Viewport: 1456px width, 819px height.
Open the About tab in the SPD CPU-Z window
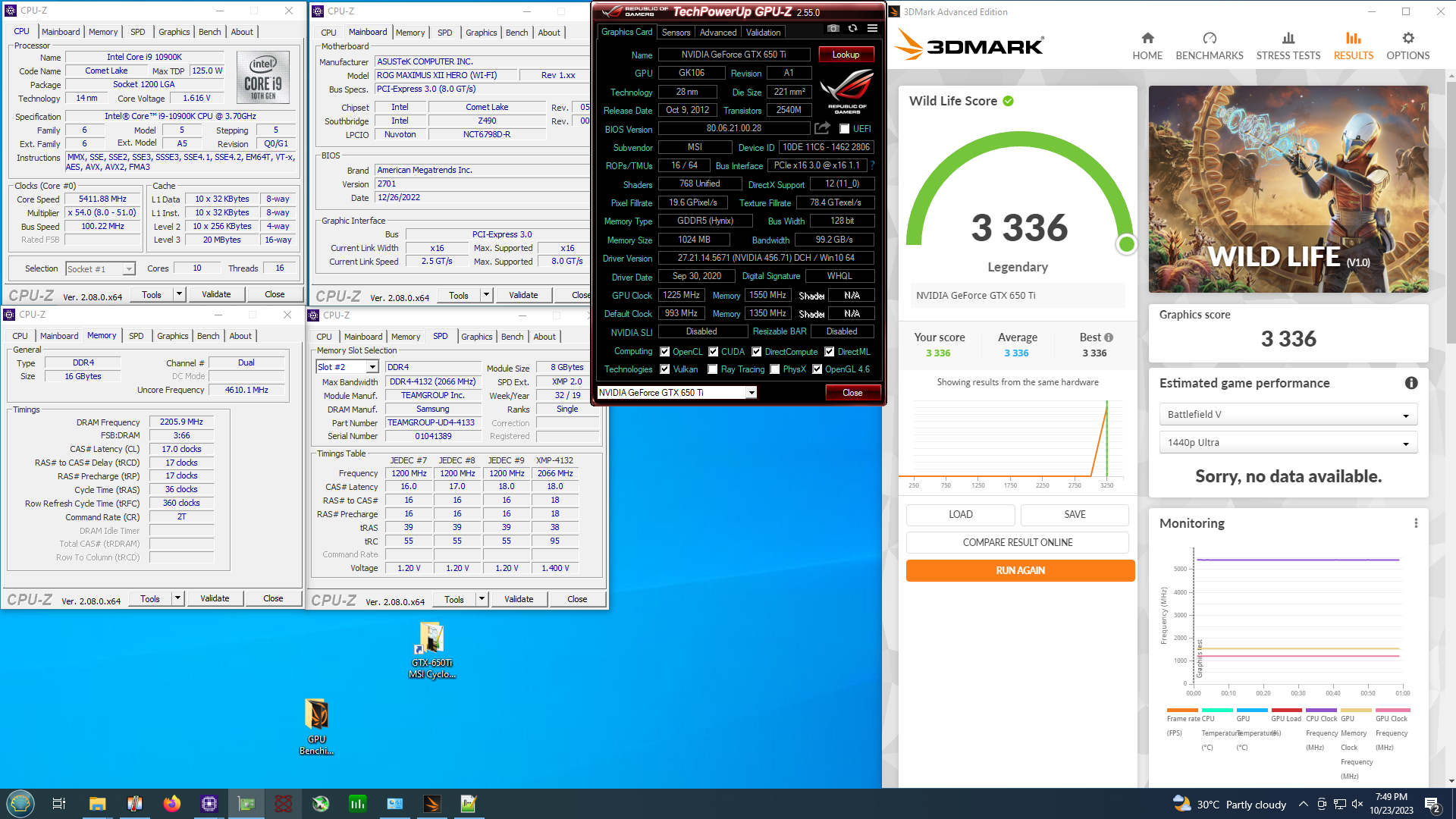click(544, 337)
